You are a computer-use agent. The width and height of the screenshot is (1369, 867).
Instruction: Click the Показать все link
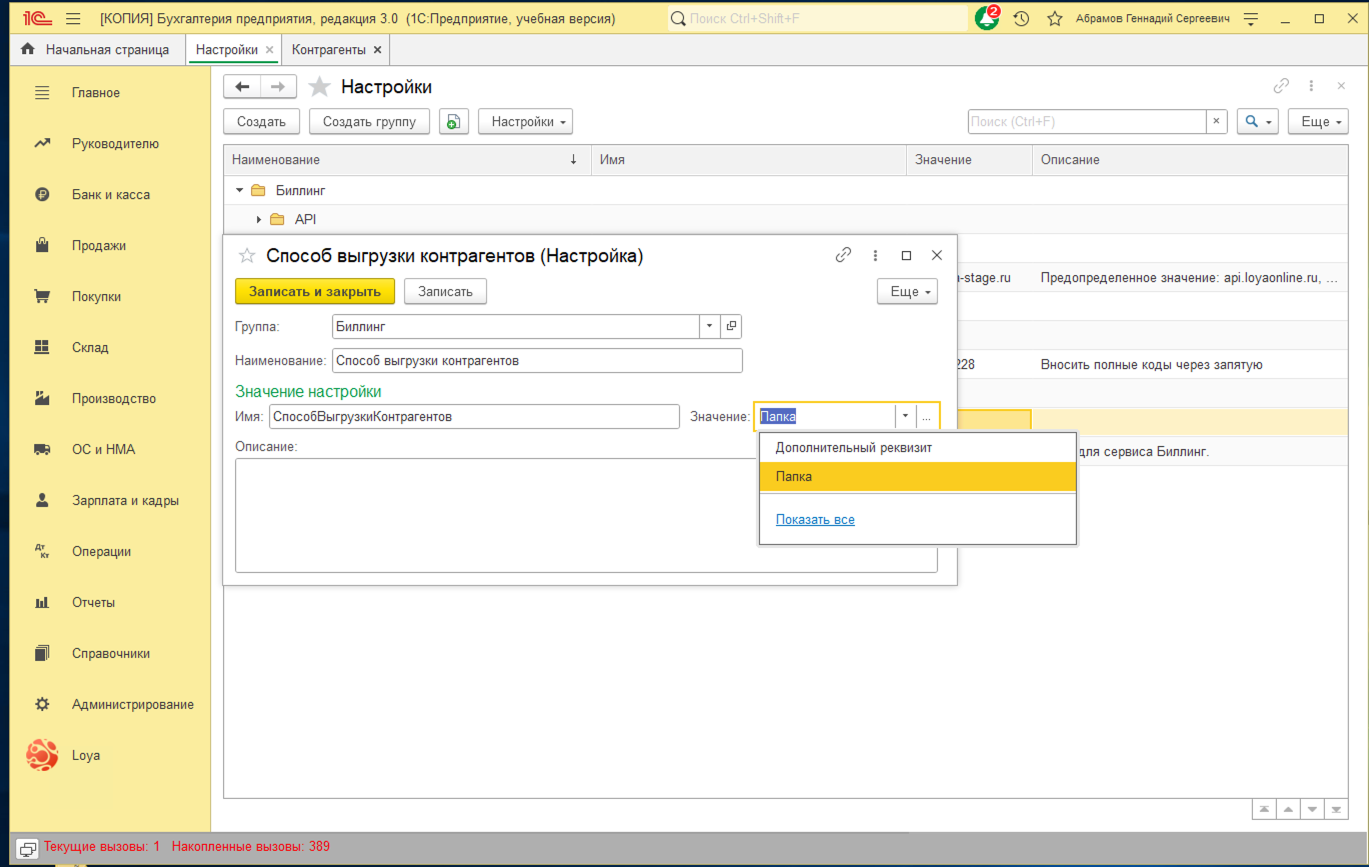coord(815,520)
